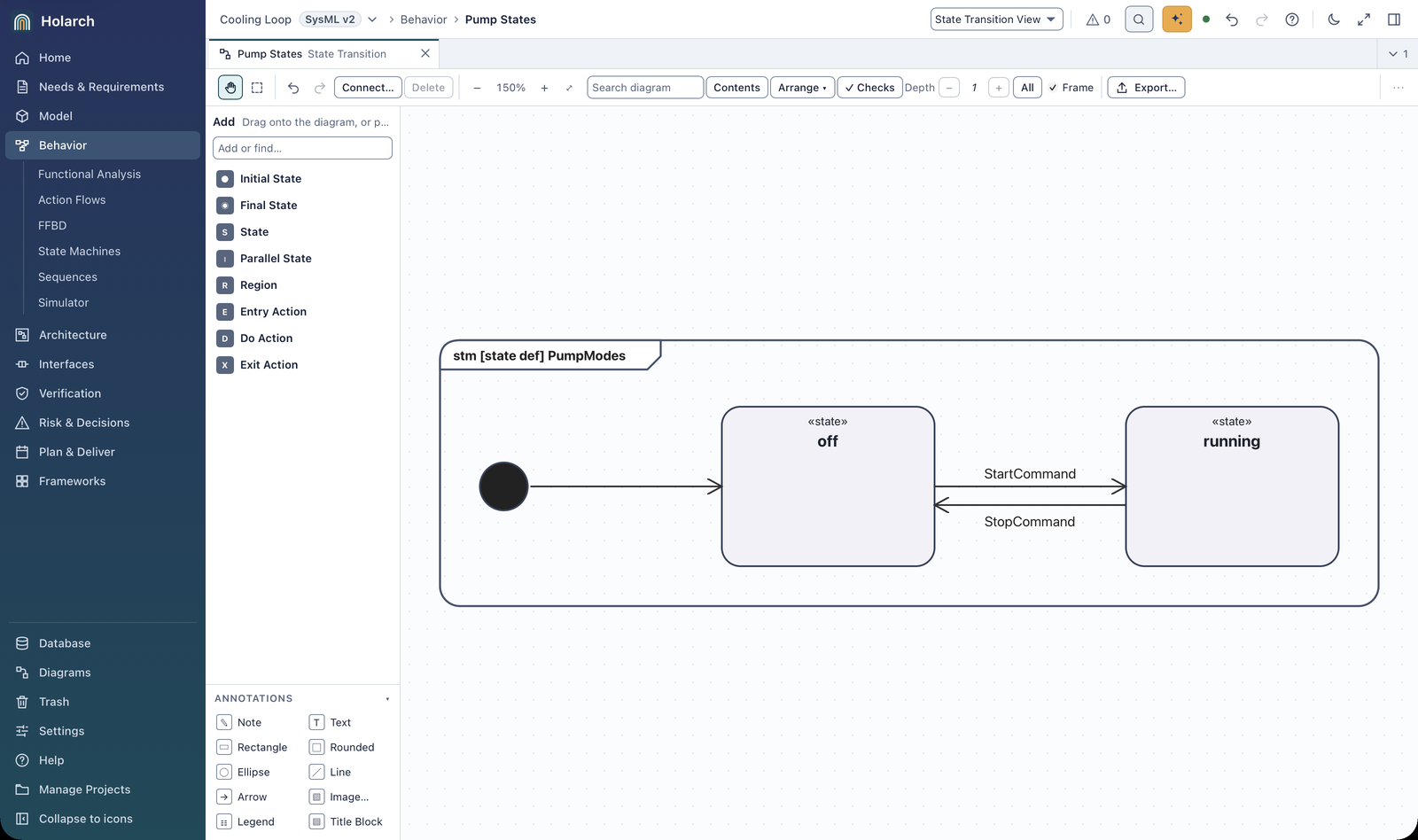This screenshot has height=840, width=1418.
Task: Click the Add or find input
Action: [302, 148]
